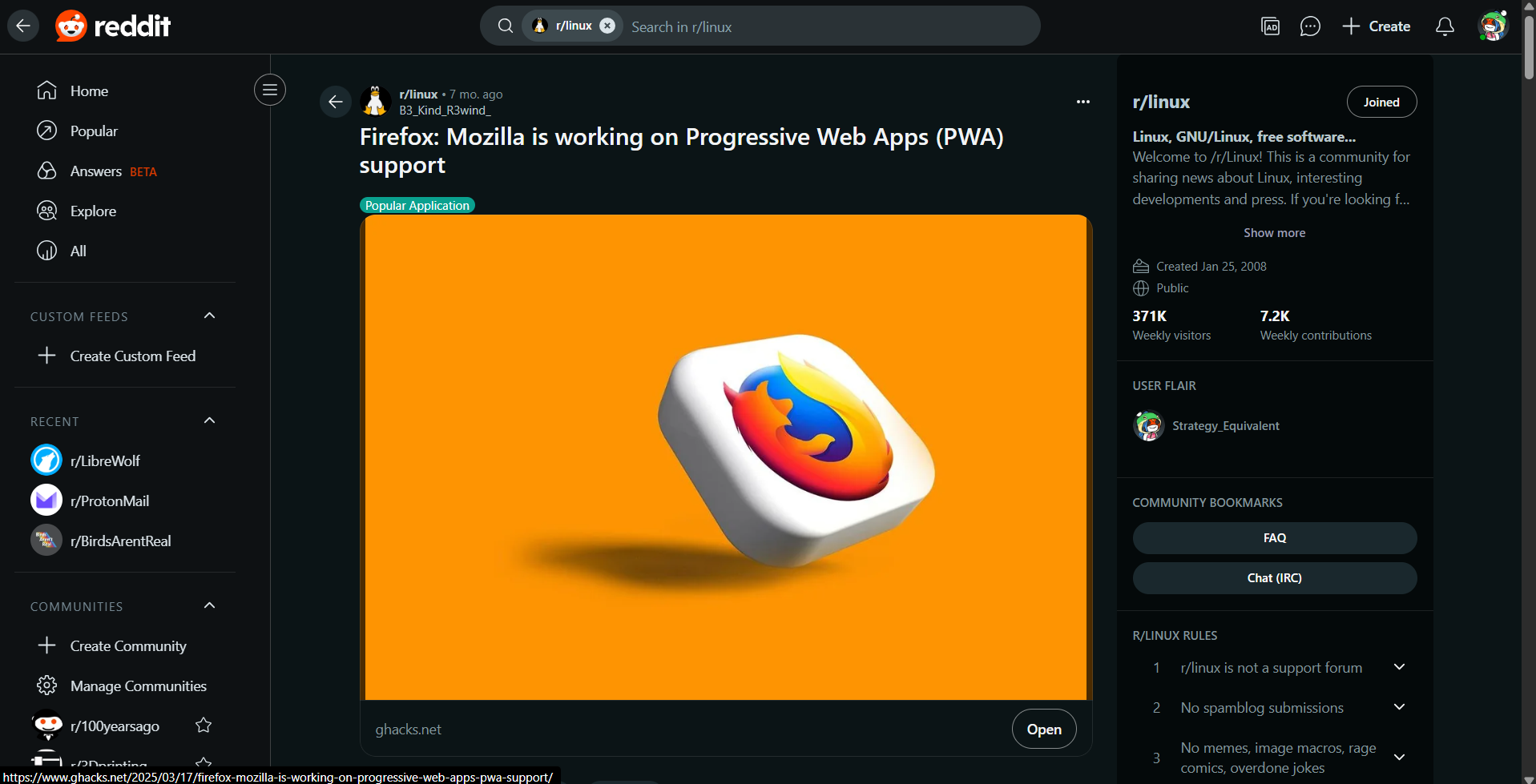The height and width of the screenshot is (784, 1536).
Task: Click the Popular Application flair tag
Action: (417, 206)
